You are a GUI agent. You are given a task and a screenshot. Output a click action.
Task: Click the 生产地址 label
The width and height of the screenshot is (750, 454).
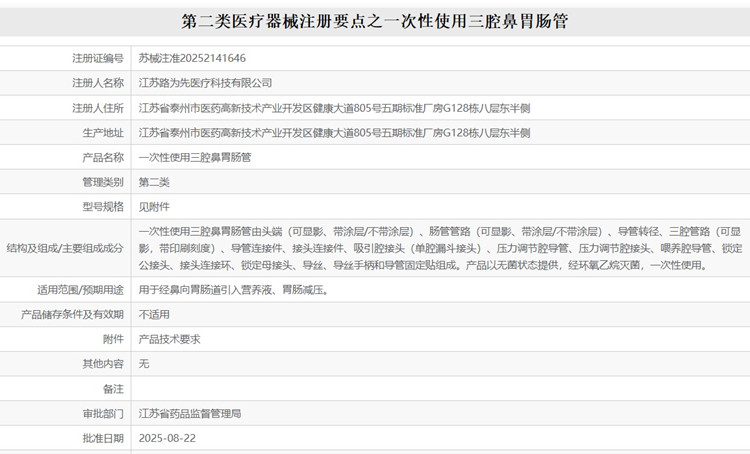point(103,133)
